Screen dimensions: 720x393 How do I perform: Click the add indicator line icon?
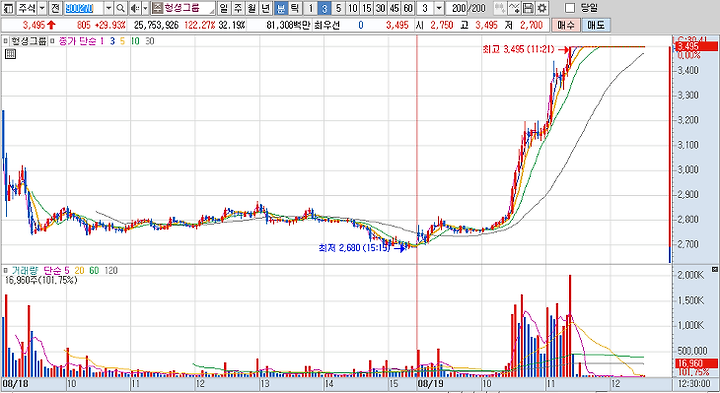tap(514, 8)
